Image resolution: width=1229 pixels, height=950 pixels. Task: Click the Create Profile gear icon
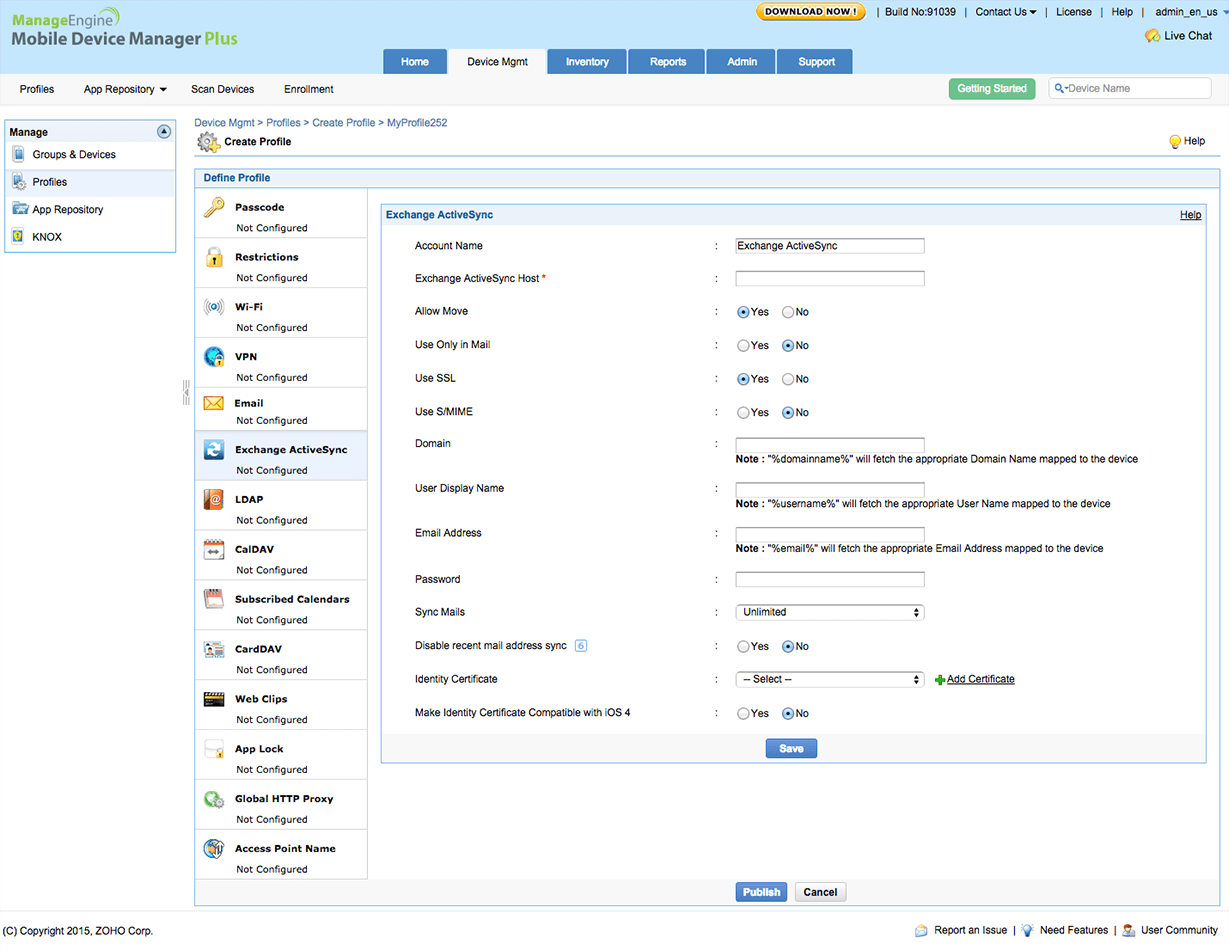click(x=208, y=142)
